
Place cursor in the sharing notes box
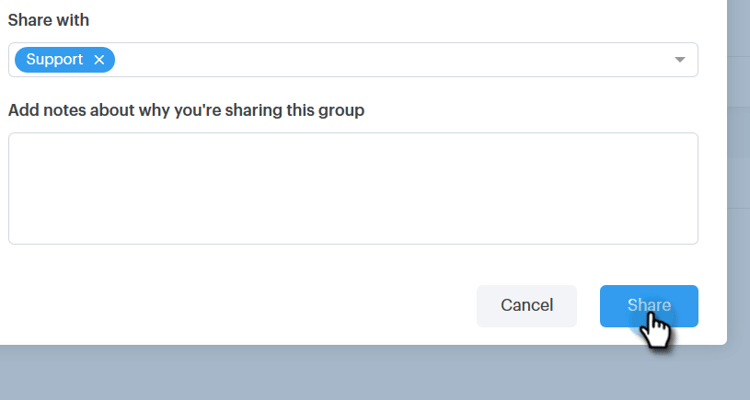(x=353, y=189)
